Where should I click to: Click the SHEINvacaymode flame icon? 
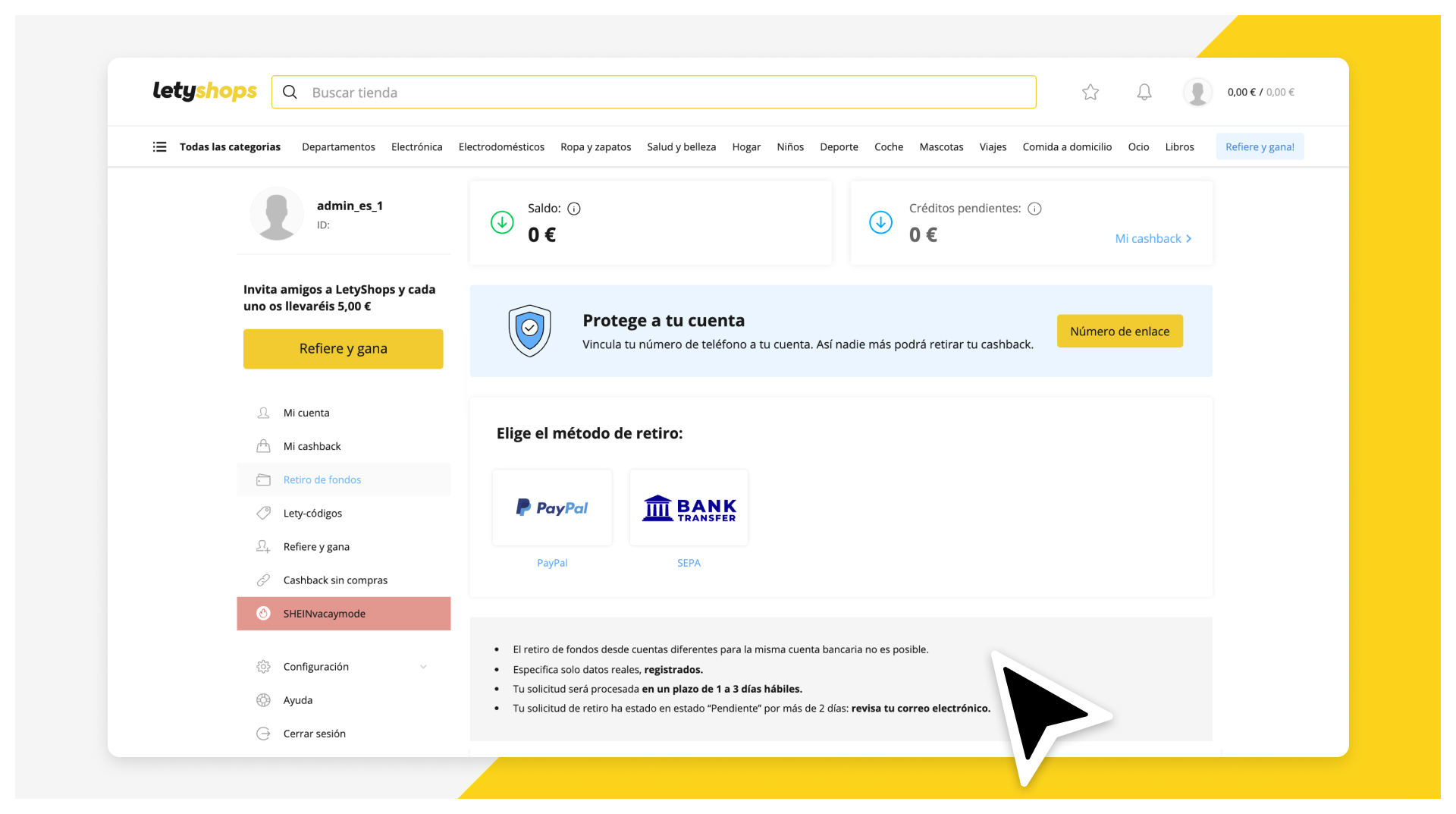(x=263, y=613)
